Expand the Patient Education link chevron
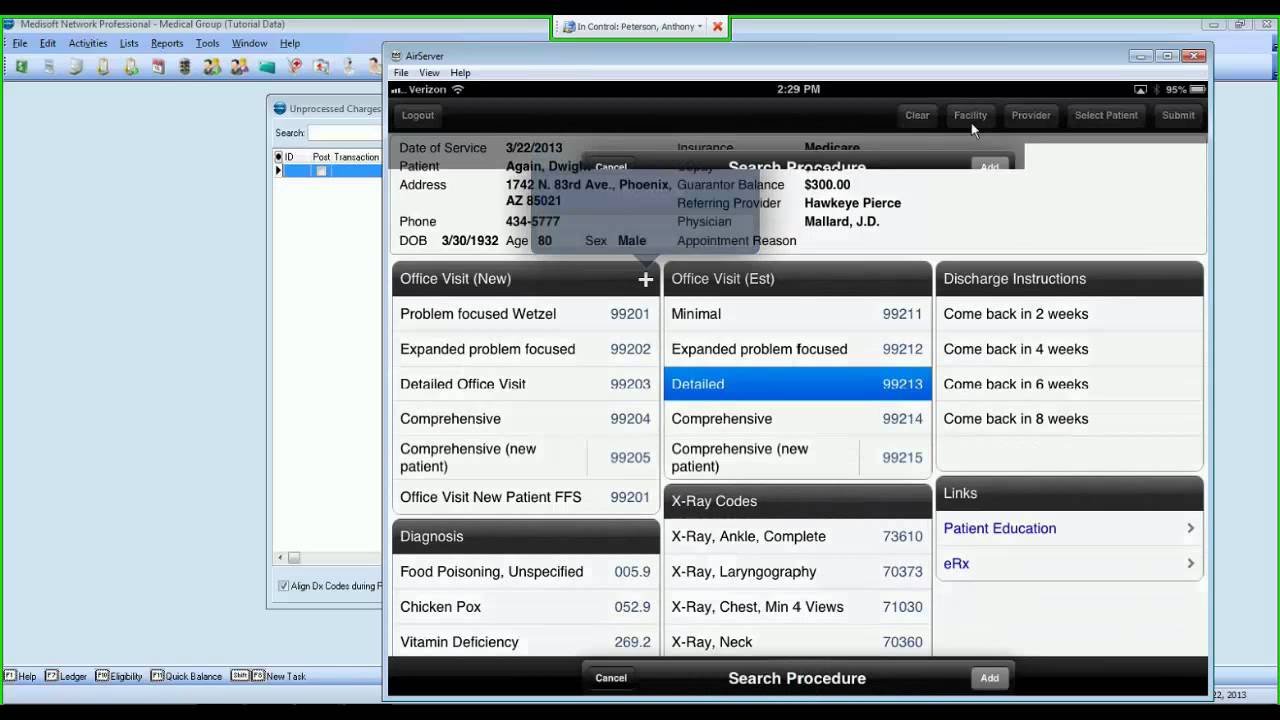Viewport: 1280px width, 720px height. pyautogui.click(x=1190, y=528)
